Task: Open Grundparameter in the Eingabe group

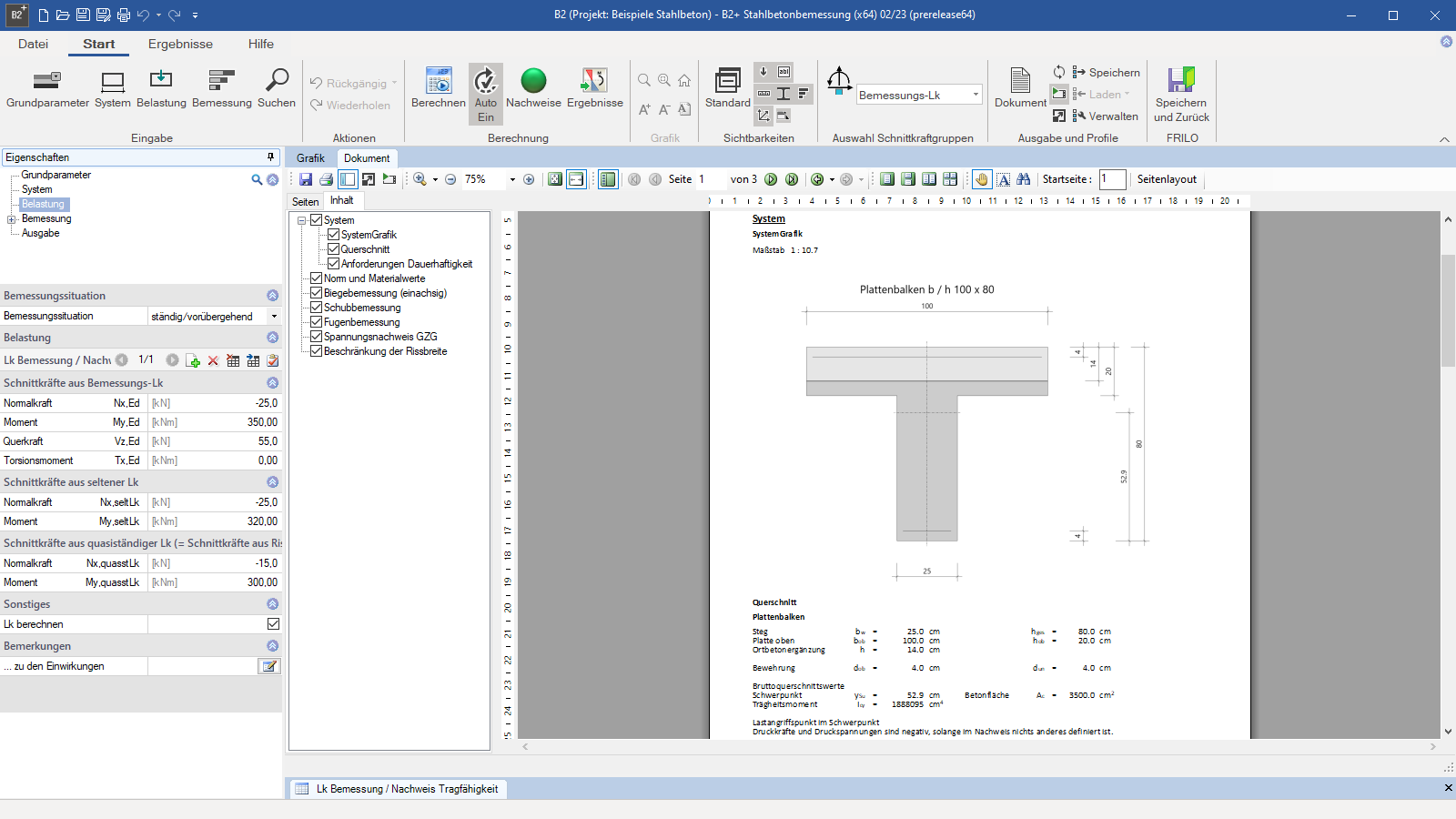Action: click(x=47, y=89)
